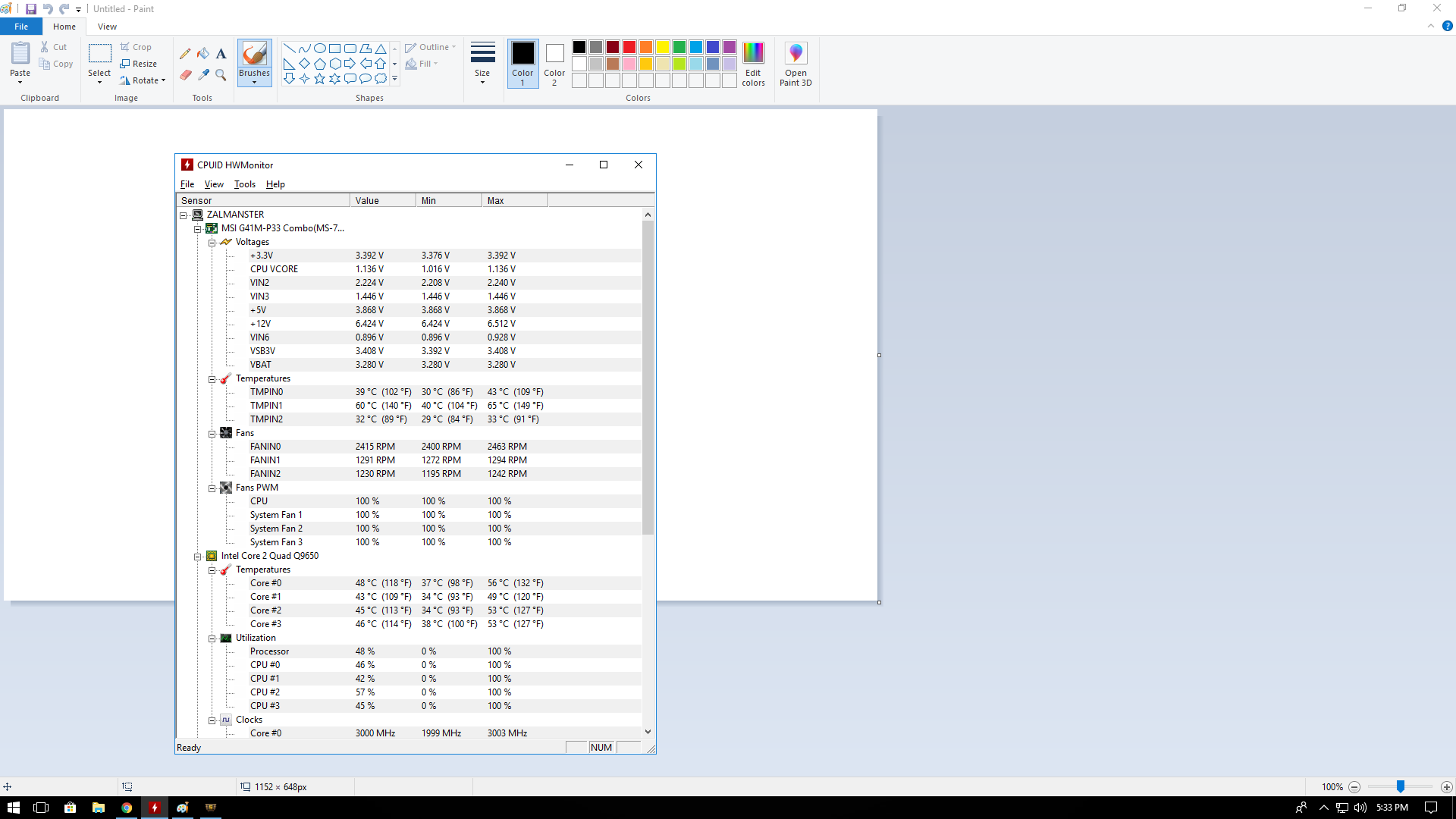Select the Magnifier tool
This screenshot has width=1456, height=819.
pos(221,74)
